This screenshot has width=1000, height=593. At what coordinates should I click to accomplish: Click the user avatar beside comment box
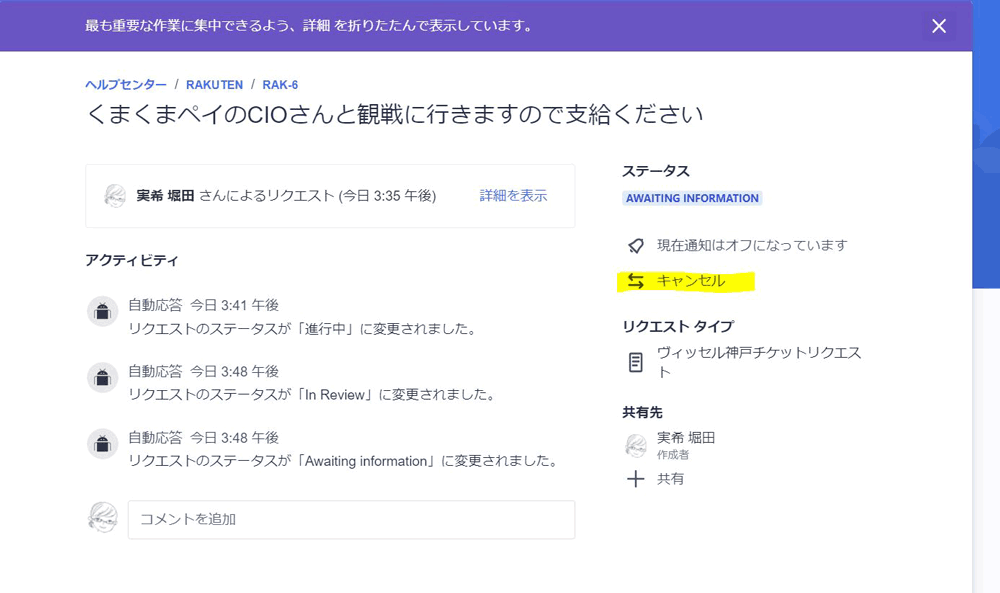coord(103,517)
